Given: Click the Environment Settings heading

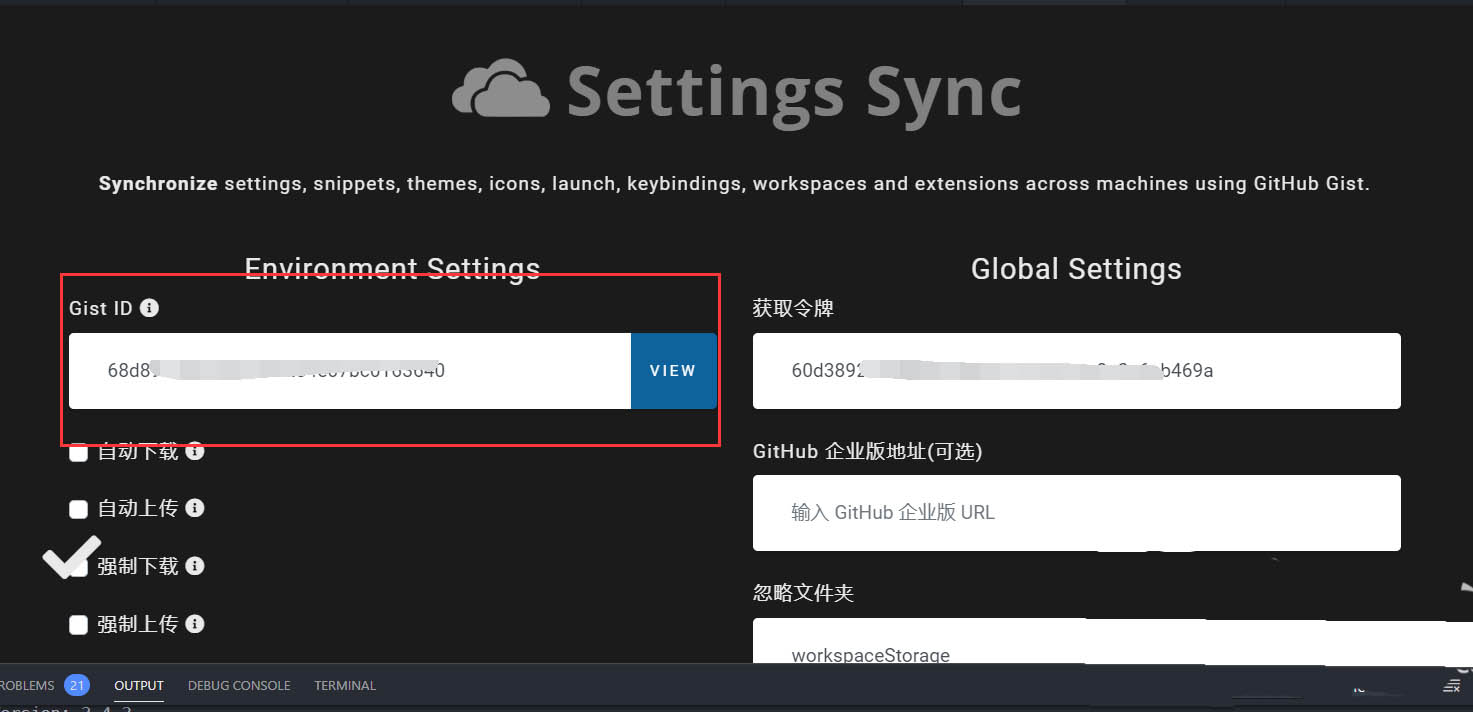Looking at the screenshot, I should coord(392,269).
